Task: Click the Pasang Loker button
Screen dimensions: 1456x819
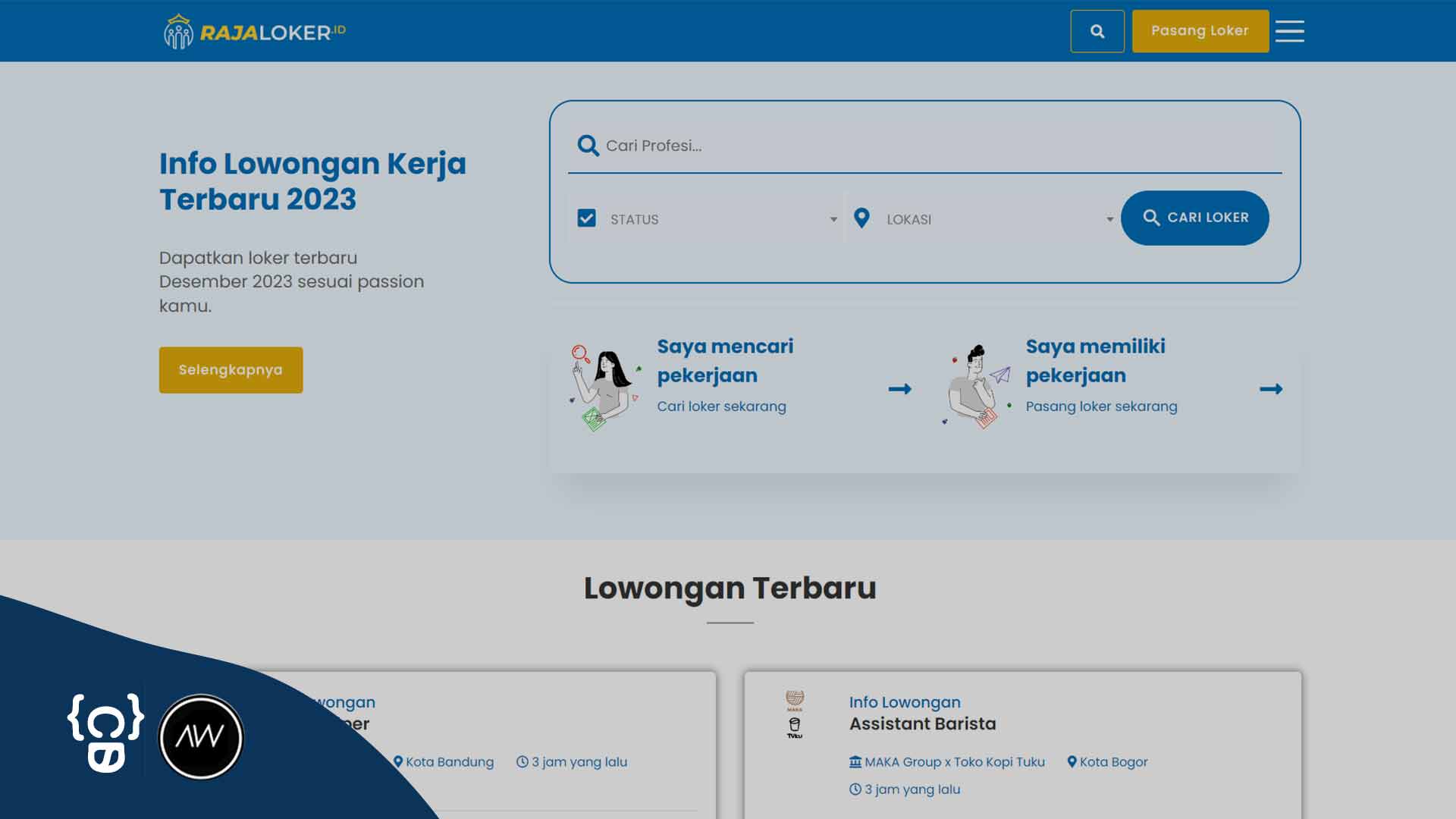Action: click(x=1200, y=31)
